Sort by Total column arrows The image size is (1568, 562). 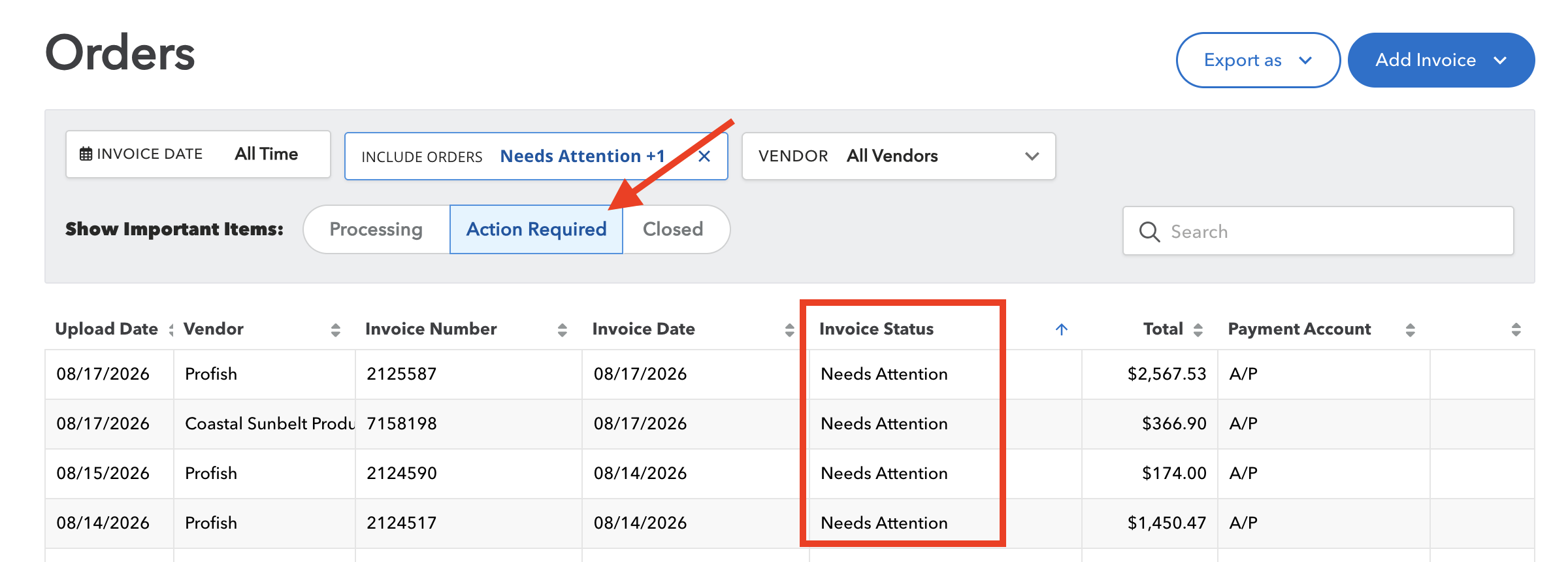[x=1198, y=330]
